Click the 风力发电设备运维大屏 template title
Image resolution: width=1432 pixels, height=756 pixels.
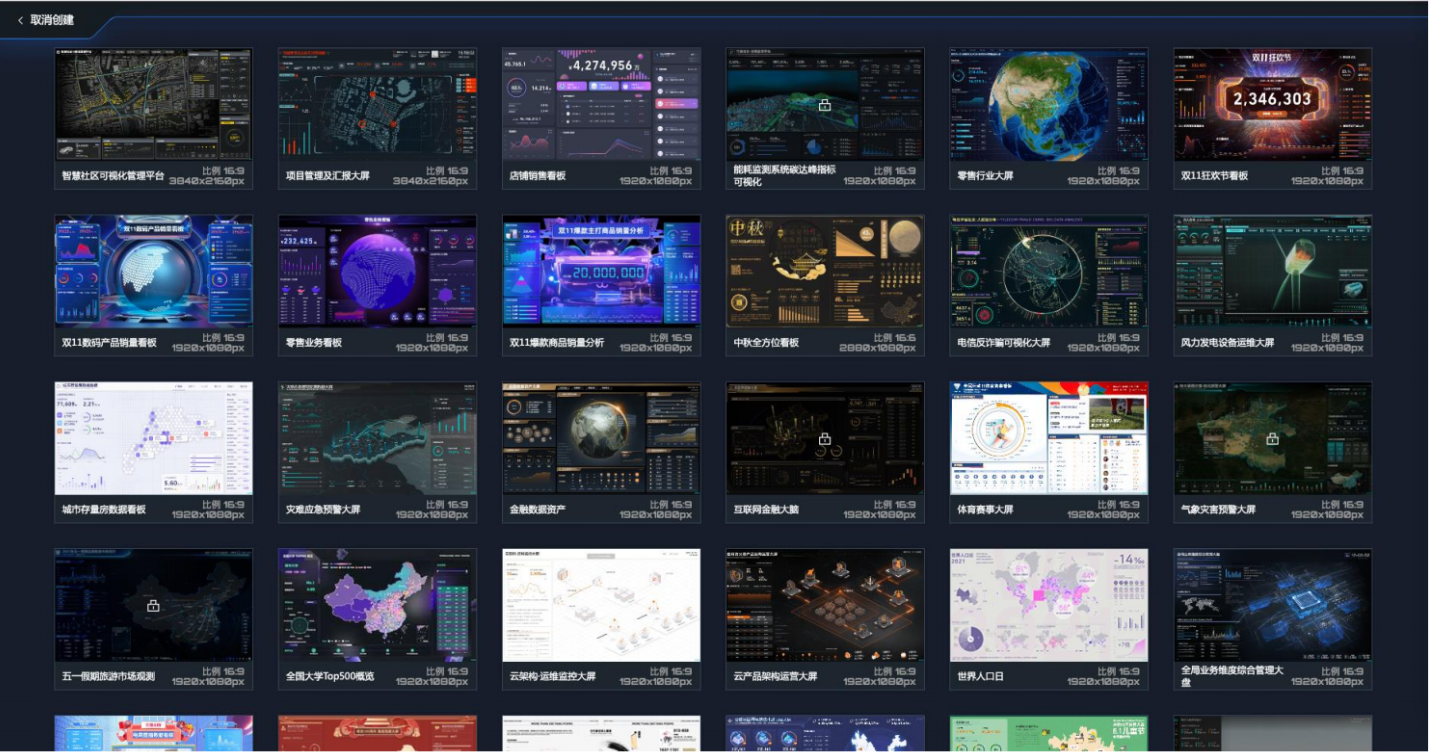[x=1227, y=343]
